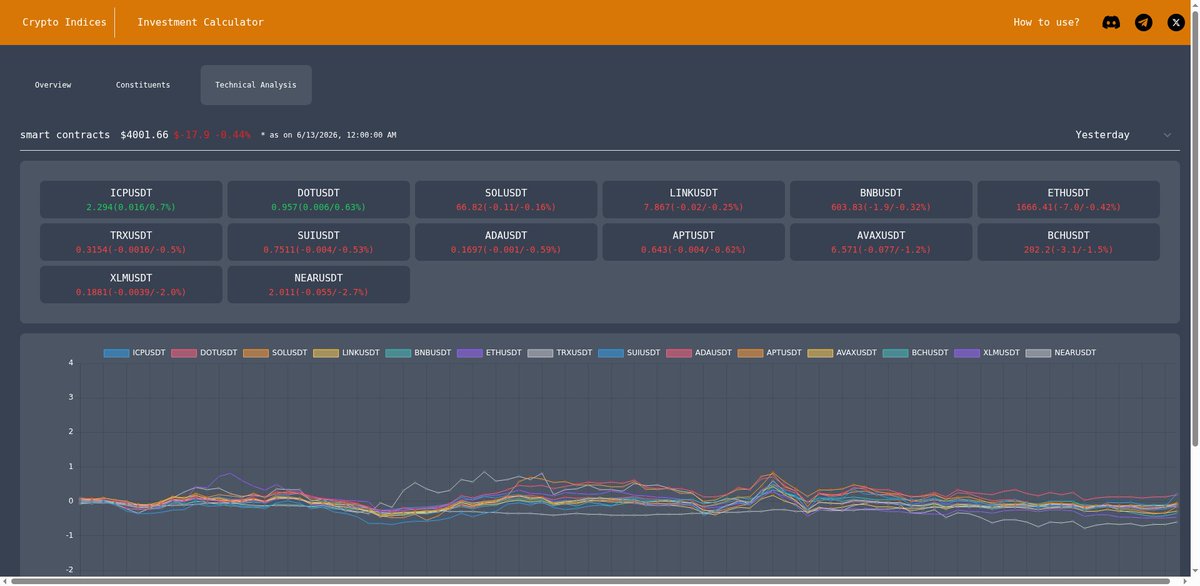Click the DOTUSDT price card
This screenshot has width=1200, height=586.
point(319,199)
